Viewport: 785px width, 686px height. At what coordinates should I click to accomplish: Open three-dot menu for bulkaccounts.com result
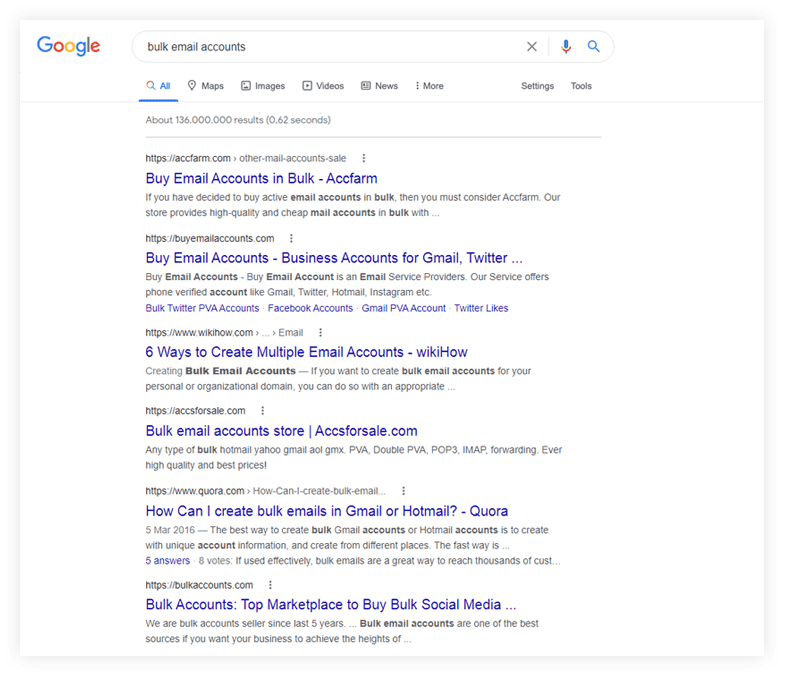click(270, 585)
